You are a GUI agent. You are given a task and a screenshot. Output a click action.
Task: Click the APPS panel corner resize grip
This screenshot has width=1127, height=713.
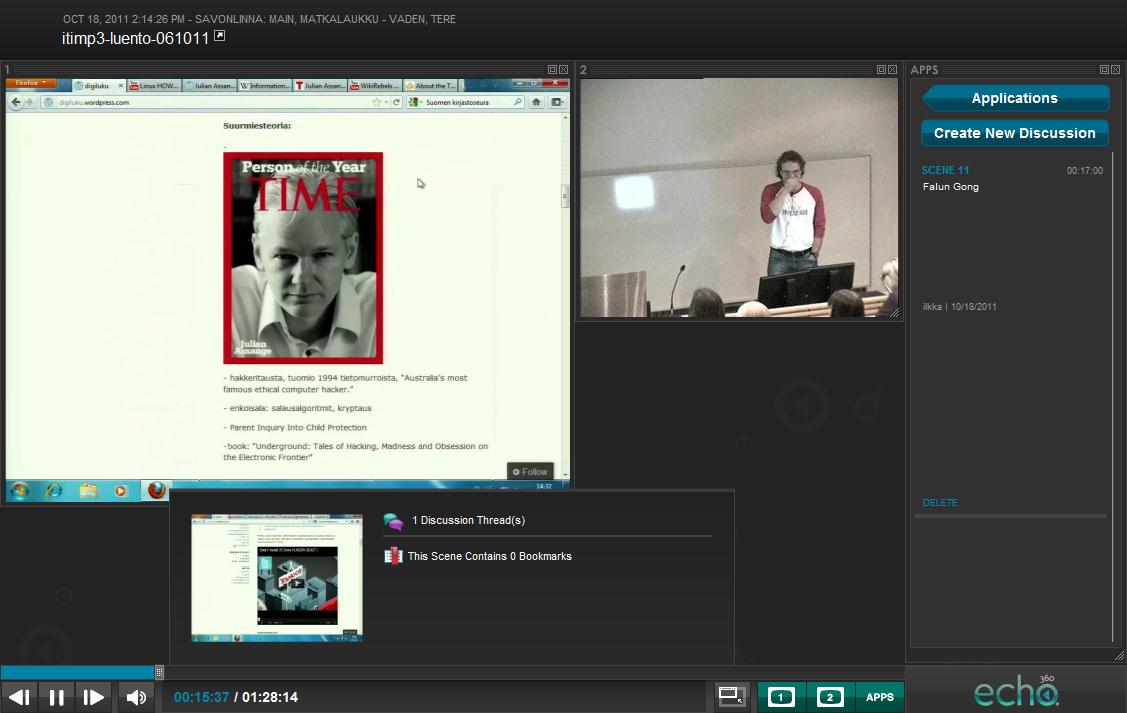point(1119,656)
